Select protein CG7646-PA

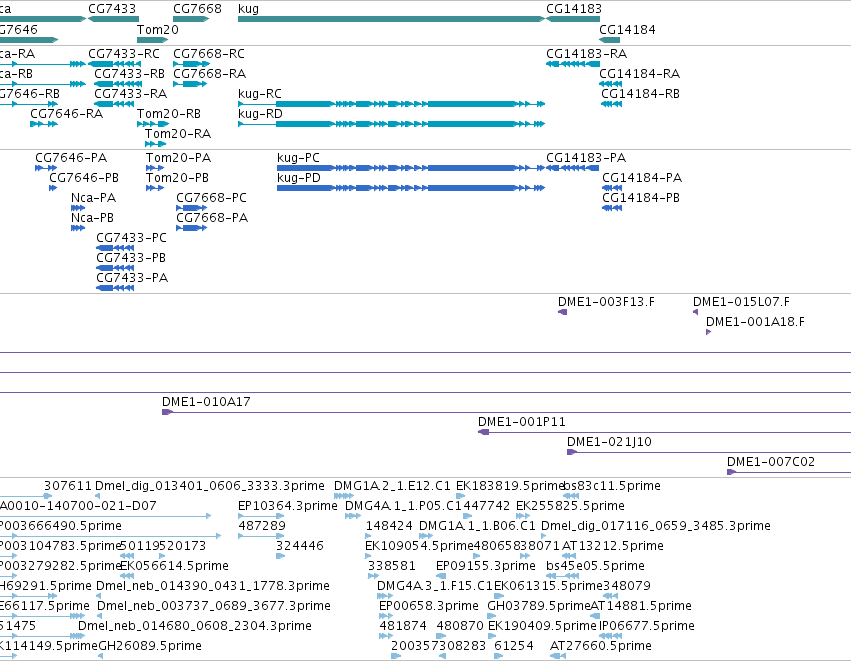coord(46,168)
